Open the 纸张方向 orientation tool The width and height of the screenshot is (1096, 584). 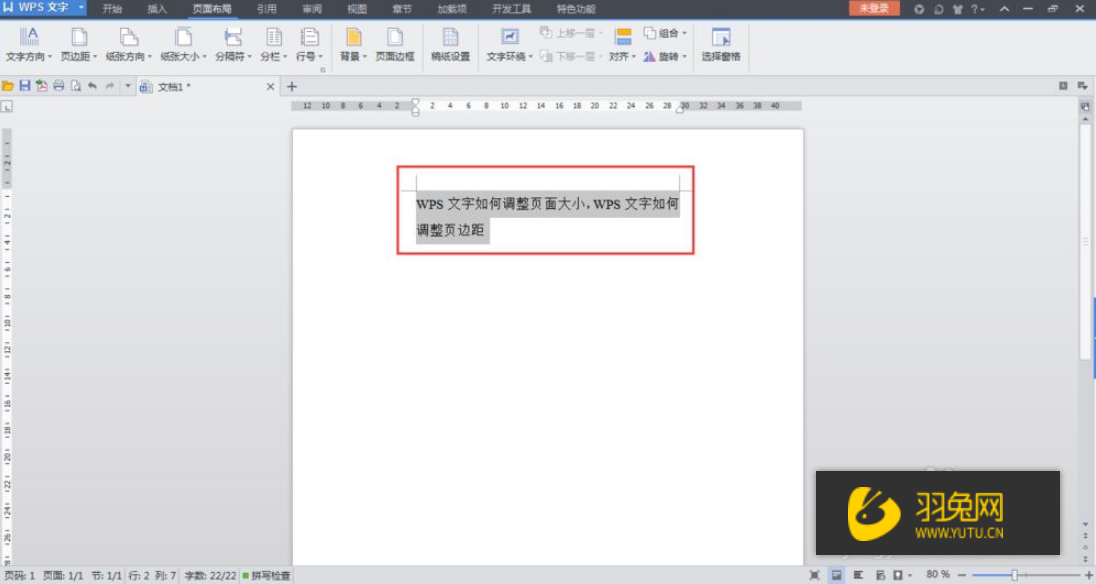[x=129, y=45]
